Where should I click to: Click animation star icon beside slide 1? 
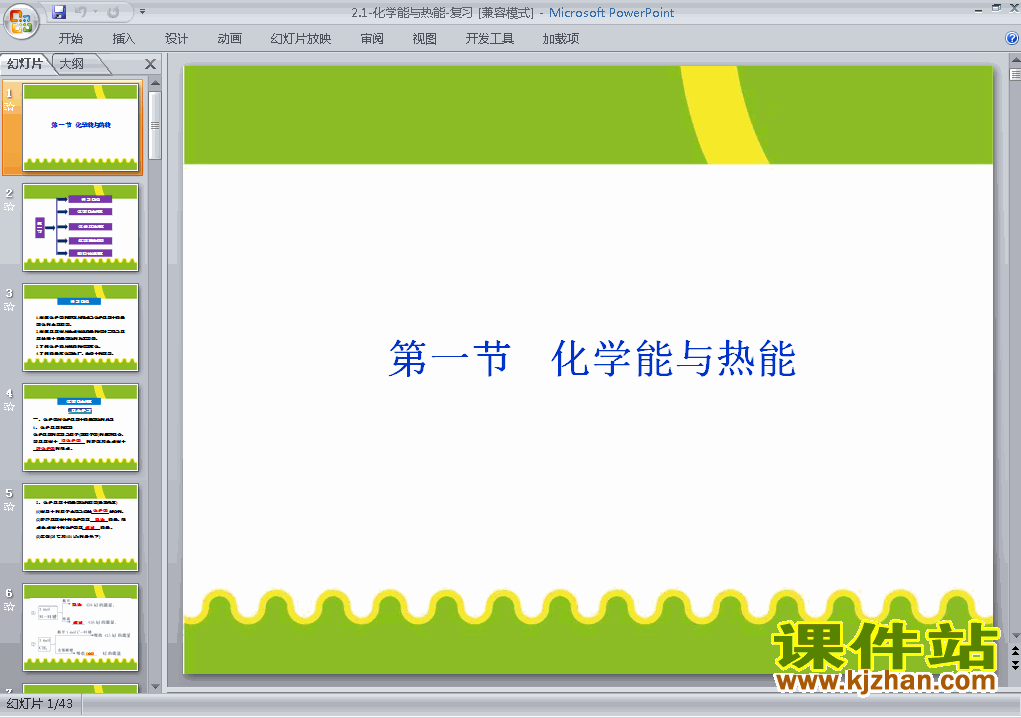[9, 107]
